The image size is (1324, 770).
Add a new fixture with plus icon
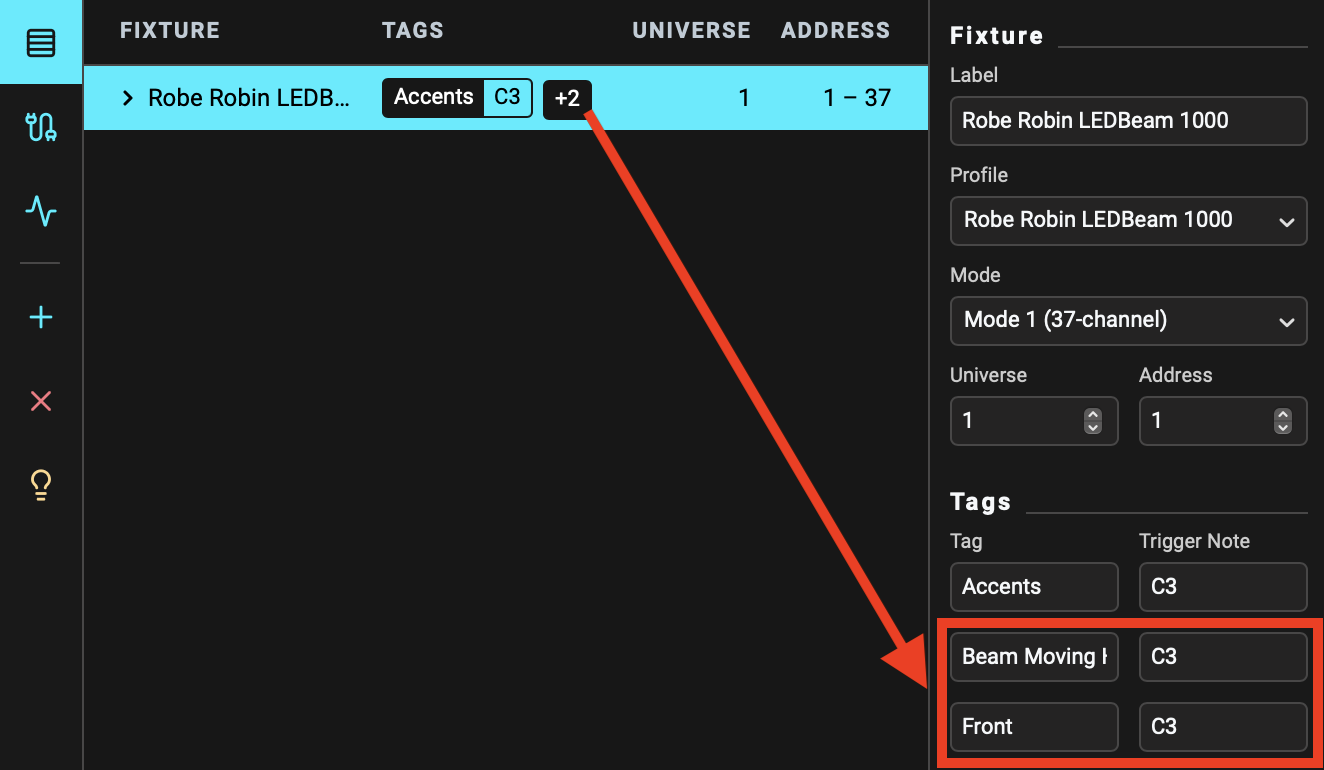click(41, 318)
